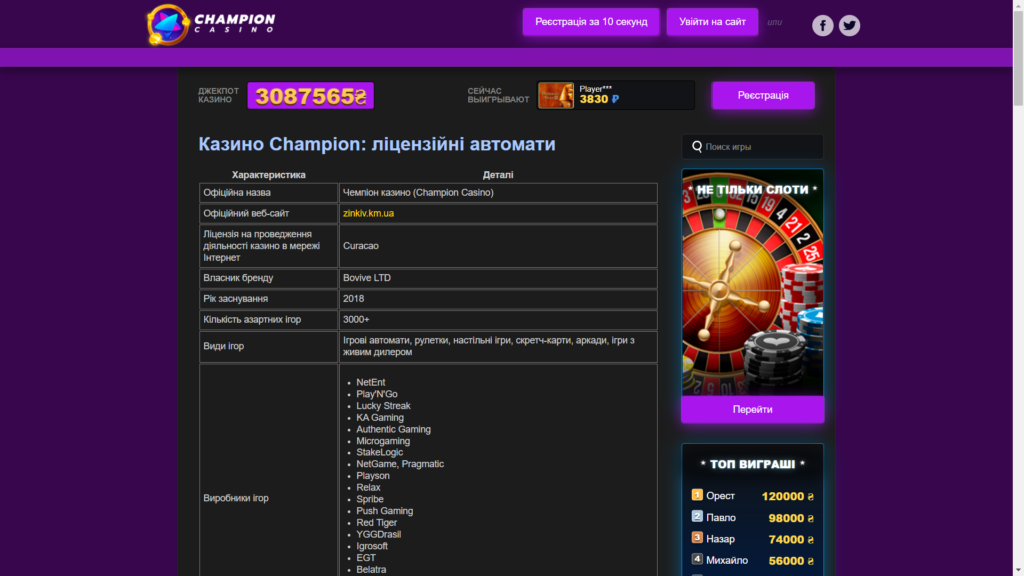Click the roulette wheel banner image
This screenshot has width=1024, height=576.
(x=752, y=282)
